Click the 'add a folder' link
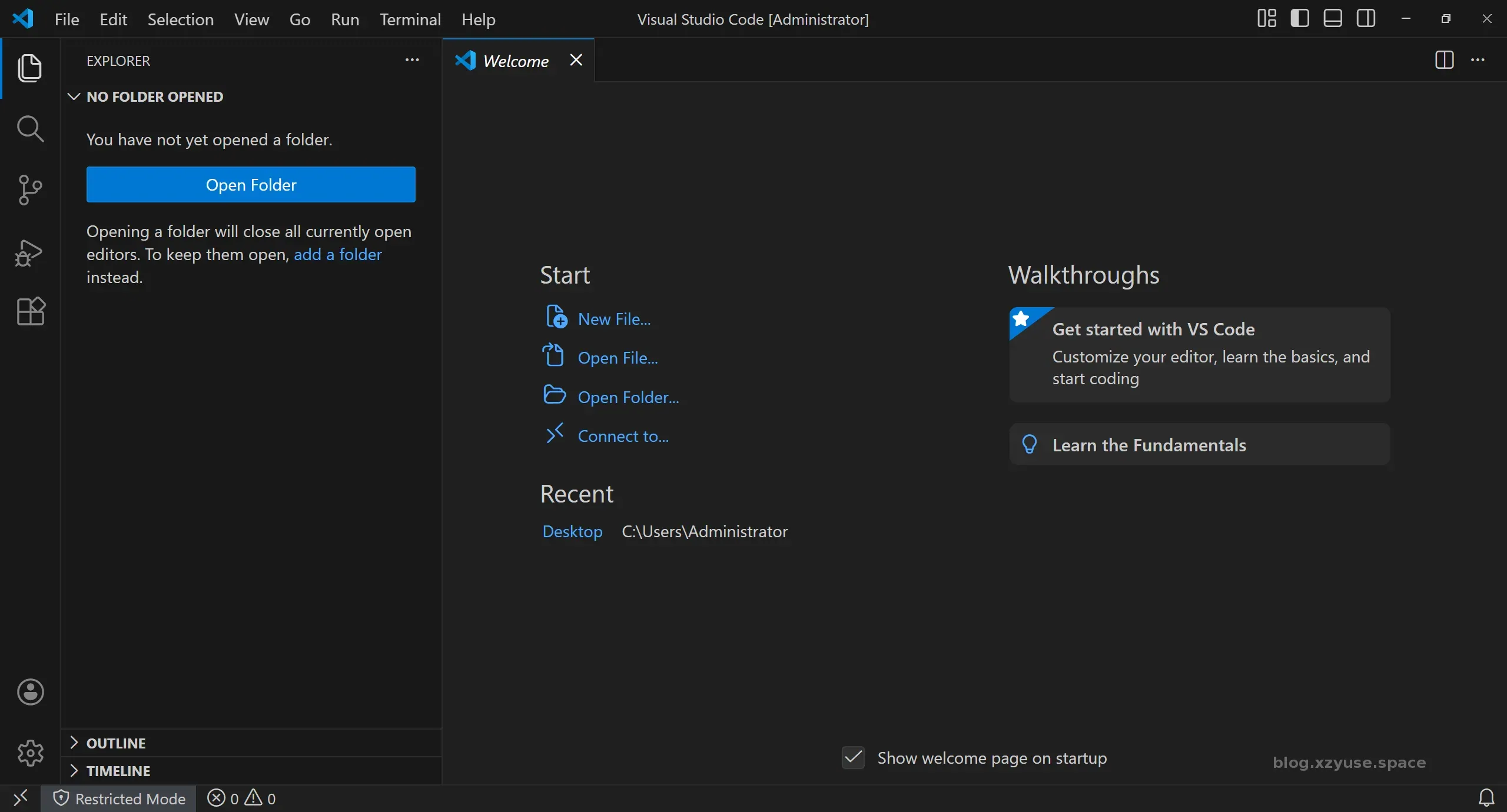The width and height of the screenshot is (1507, 812). tap(338, 254)
